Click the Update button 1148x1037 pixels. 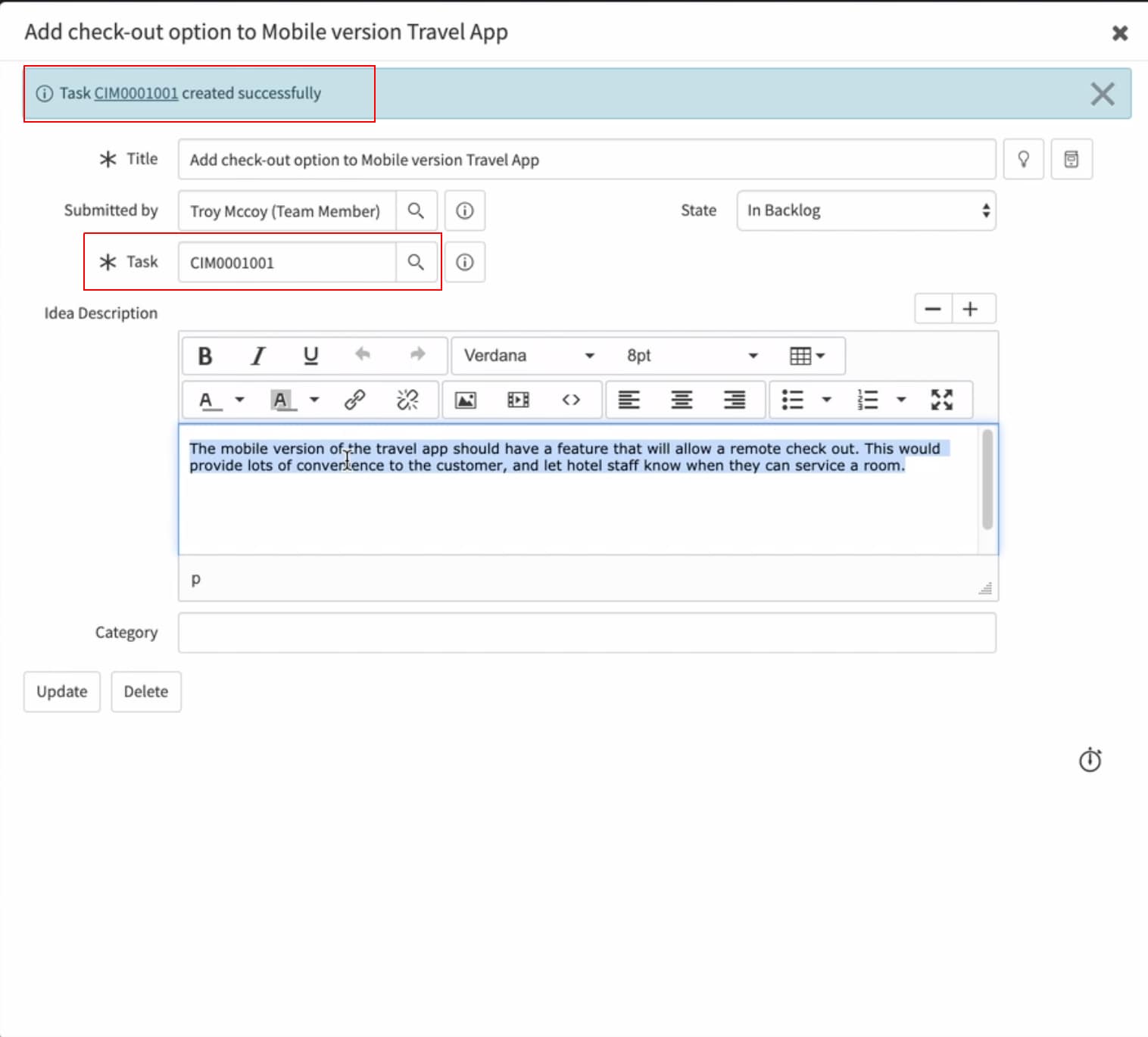pyautogui.click(x=61, y=691)
